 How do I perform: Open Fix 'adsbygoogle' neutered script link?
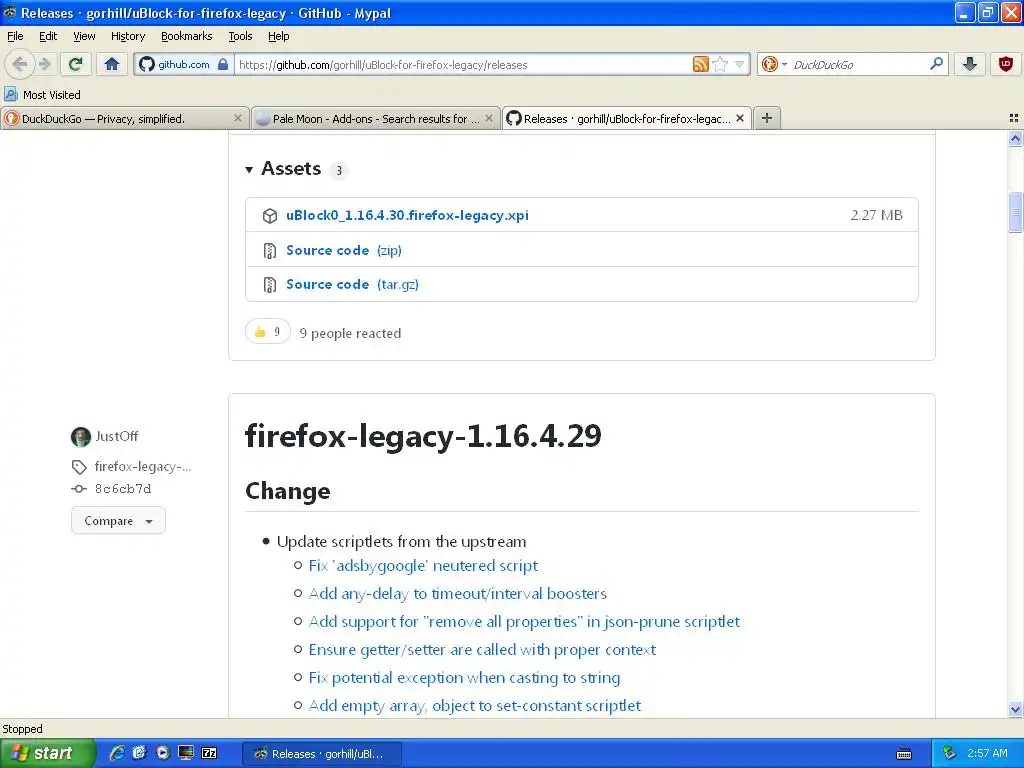423,566
